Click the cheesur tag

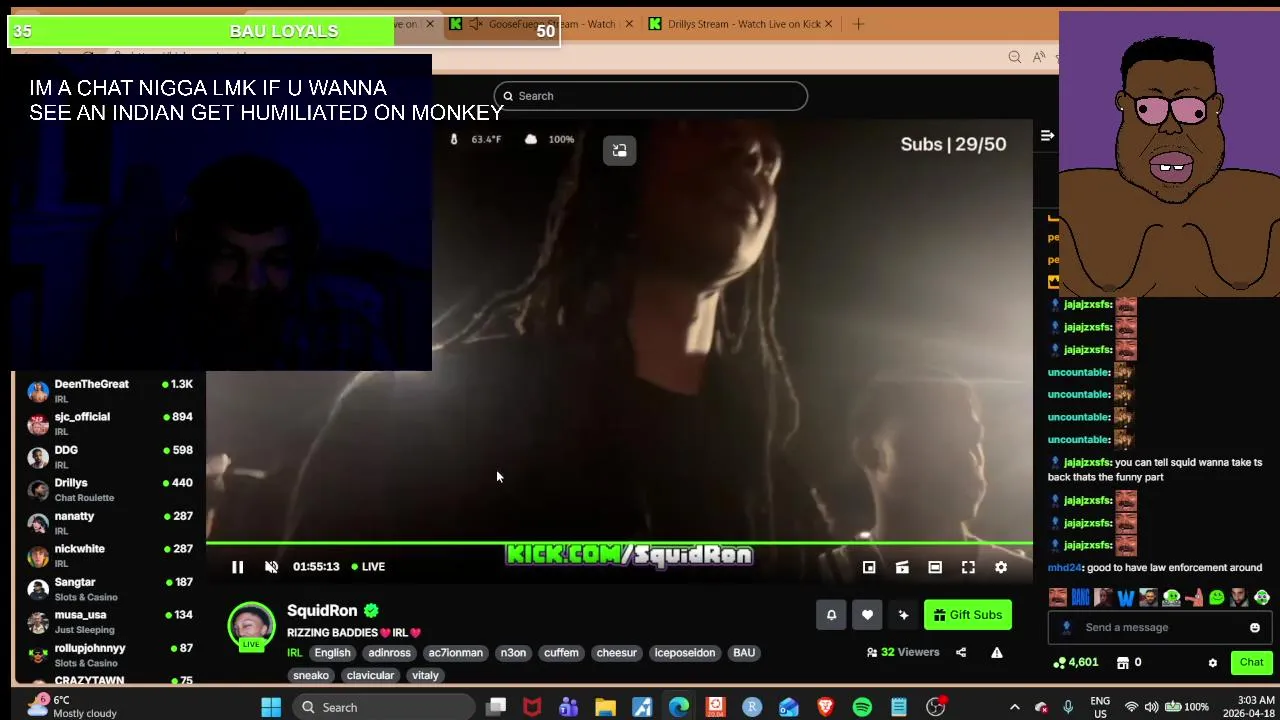click(x=616, y=653)
